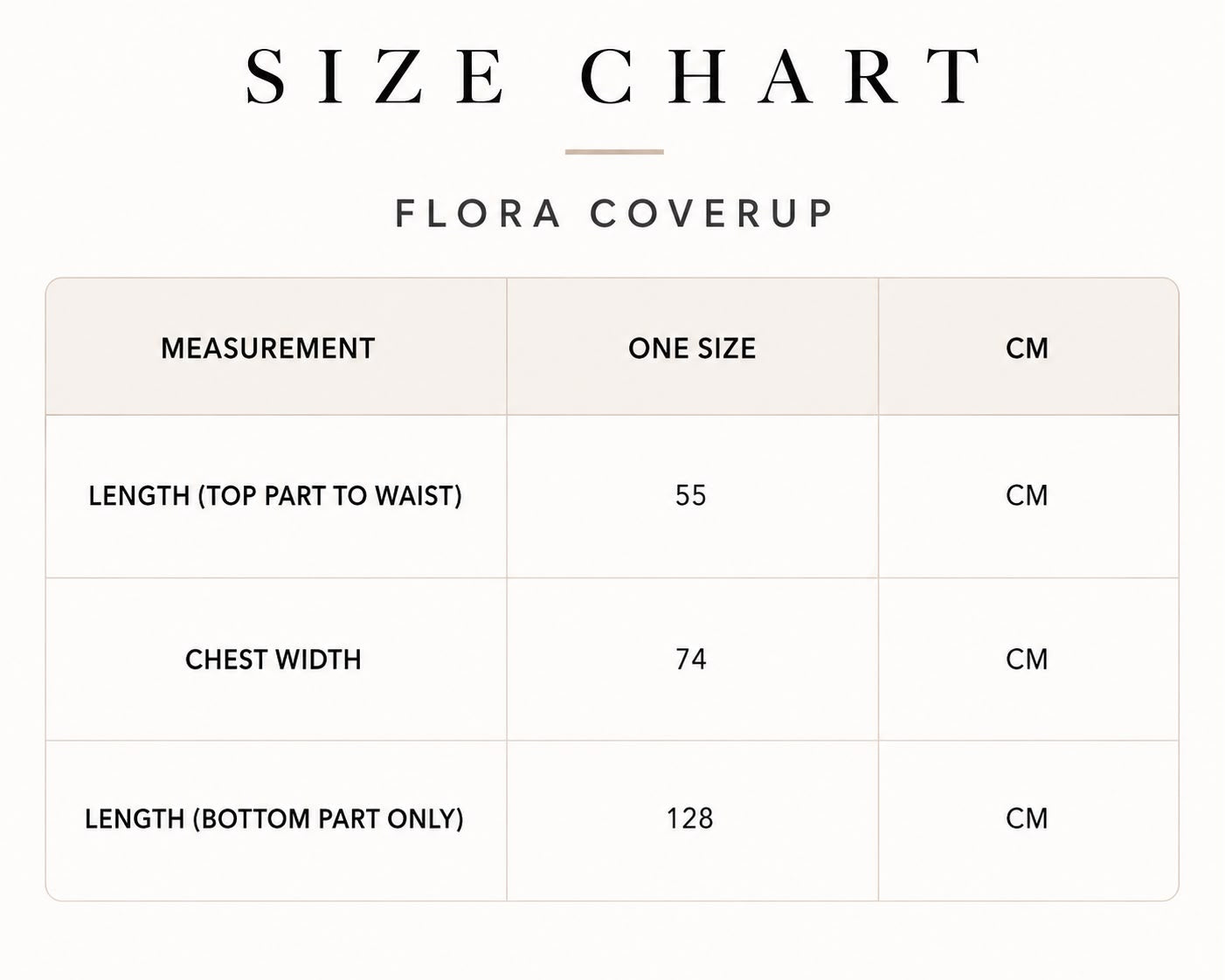The image size is (1225, 980).
Task: Click the CM unit in the chest width row
Action: [x=1027, y=659]
